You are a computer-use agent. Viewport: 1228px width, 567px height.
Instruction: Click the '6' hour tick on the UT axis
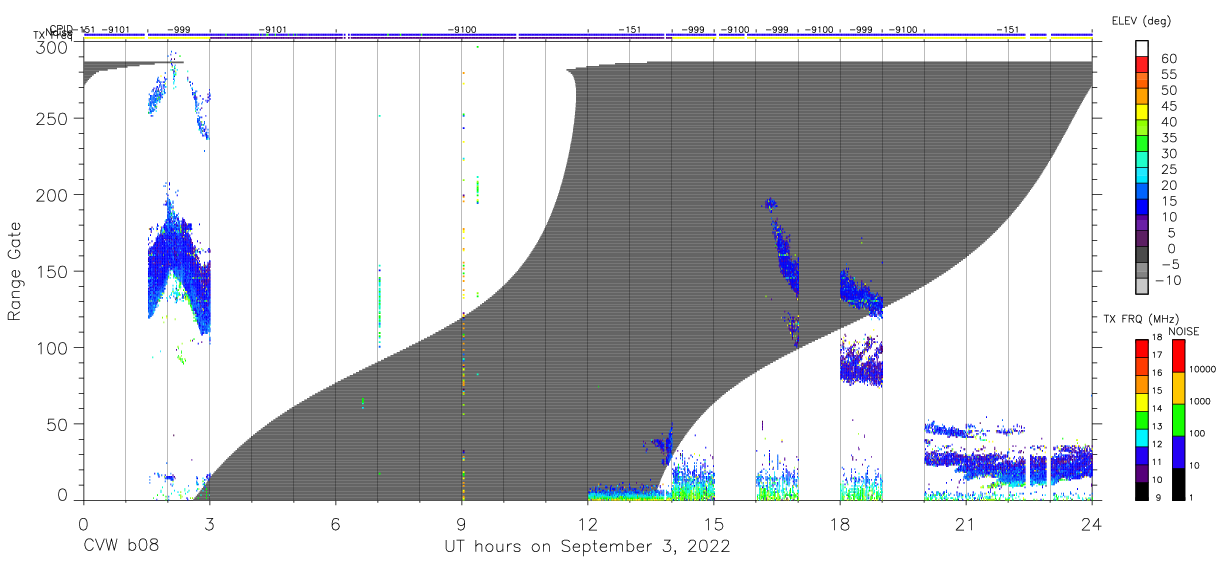point(335,524)
